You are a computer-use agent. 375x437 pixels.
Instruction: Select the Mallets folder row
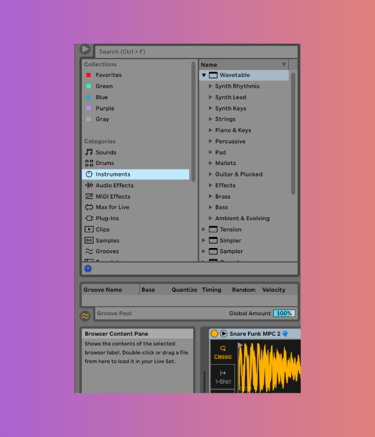[x=245, y=163]
